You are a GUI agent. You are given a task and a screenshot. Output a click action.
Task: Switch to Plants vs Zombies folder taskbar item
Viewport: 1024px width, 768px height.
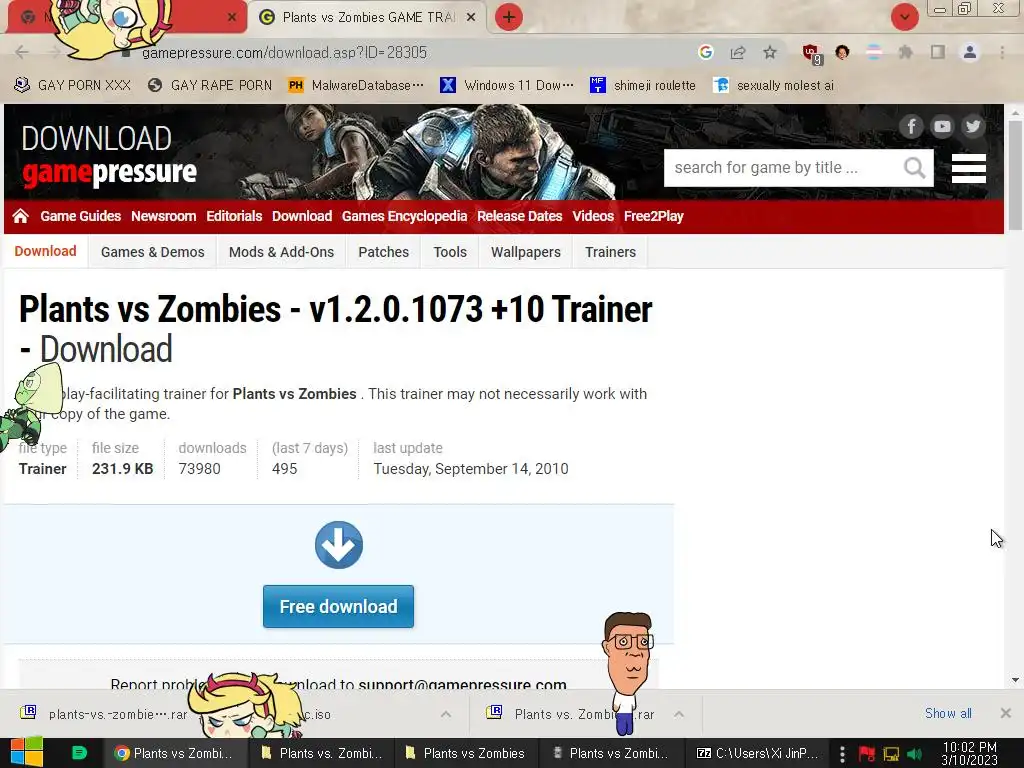click(x=466, y=753)
